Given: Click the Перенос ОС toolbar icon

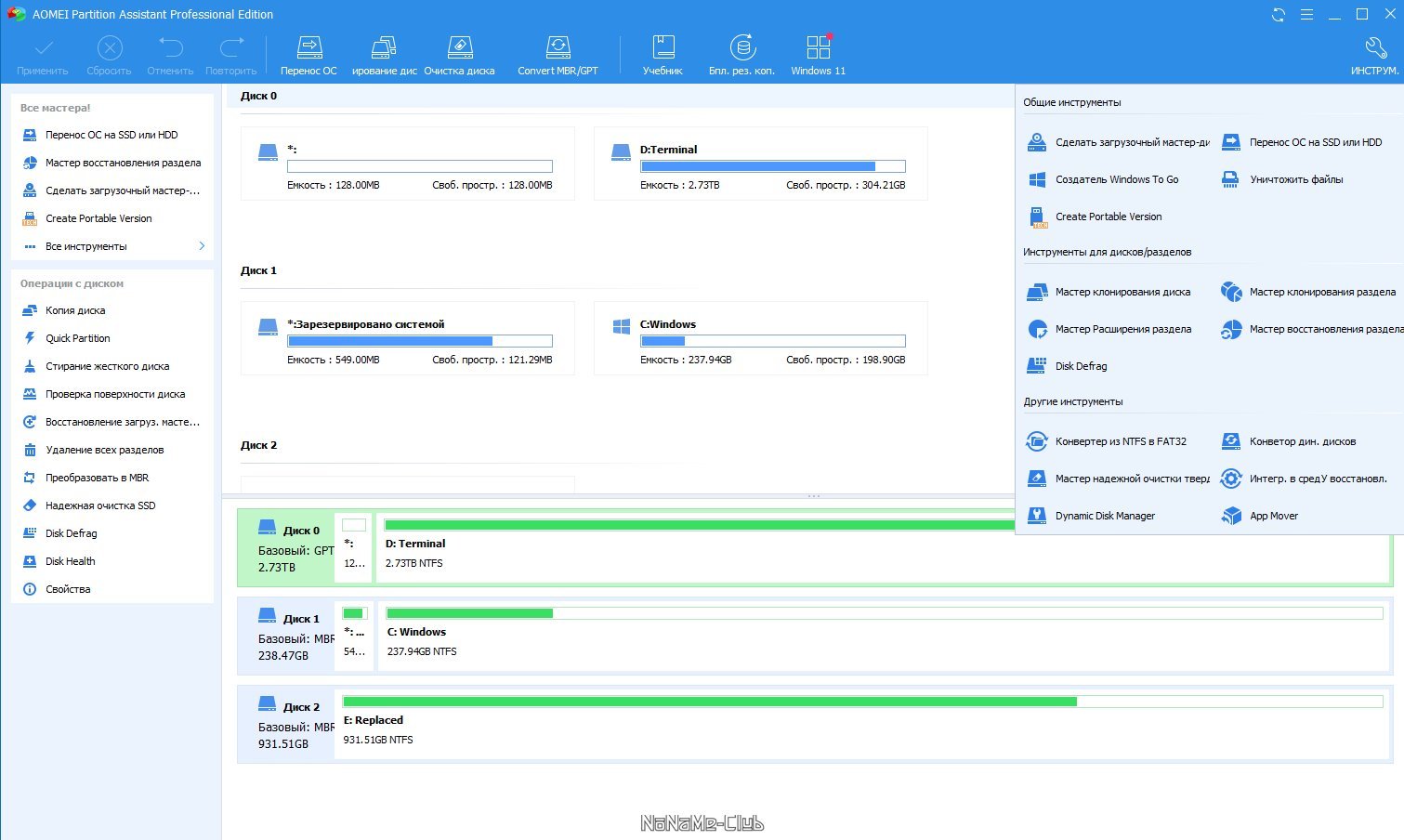Looking at the screenshot, I should pos(308,56).
